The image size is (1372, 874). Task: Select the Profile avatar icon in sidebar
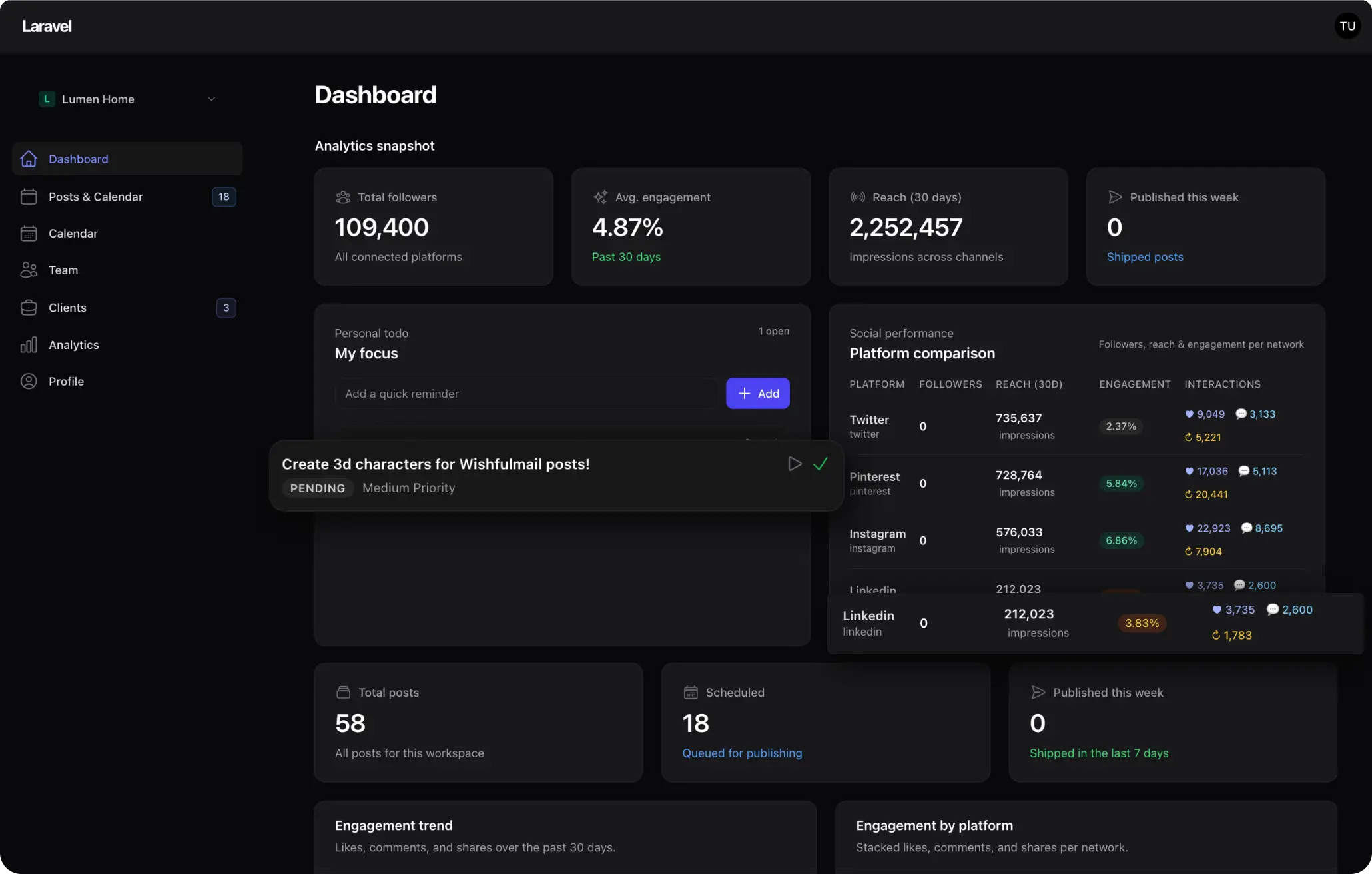click(29, 381)
